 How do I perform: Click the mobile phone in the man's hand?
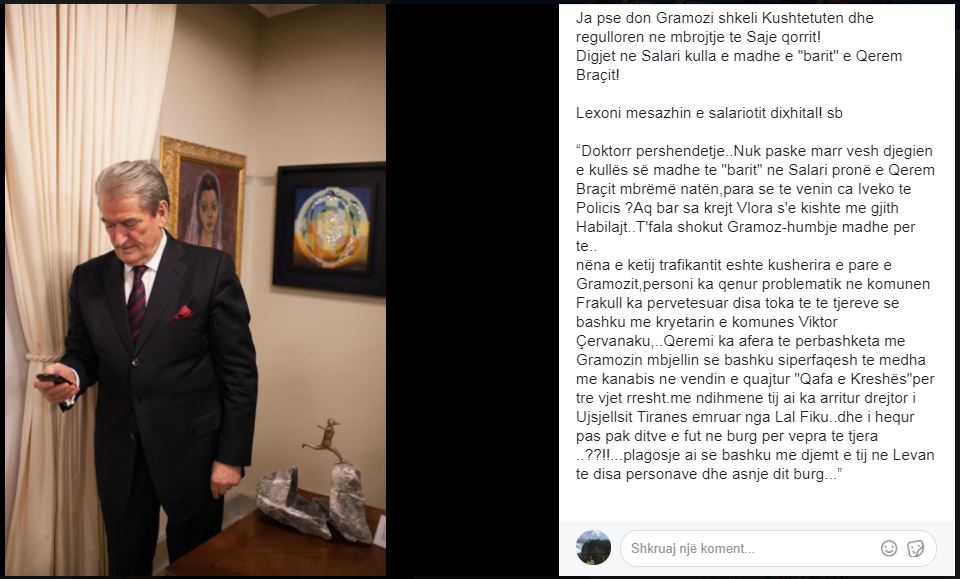[x=52, y=379]
